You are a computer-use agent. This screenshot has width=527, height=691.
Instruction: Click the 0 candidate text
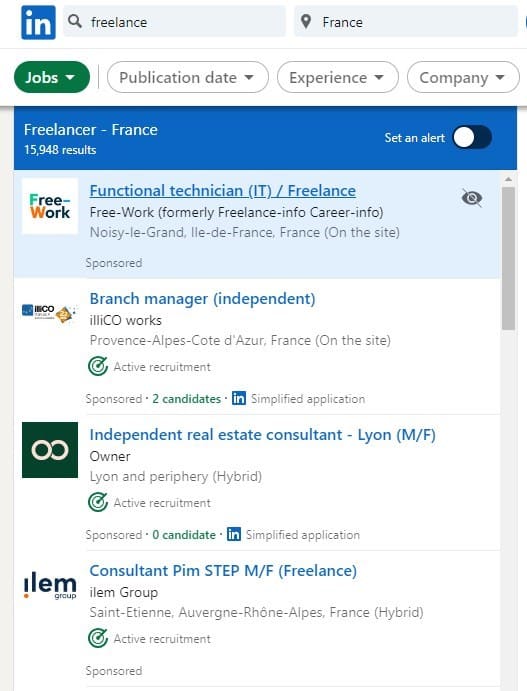click(x=184, y=535)
